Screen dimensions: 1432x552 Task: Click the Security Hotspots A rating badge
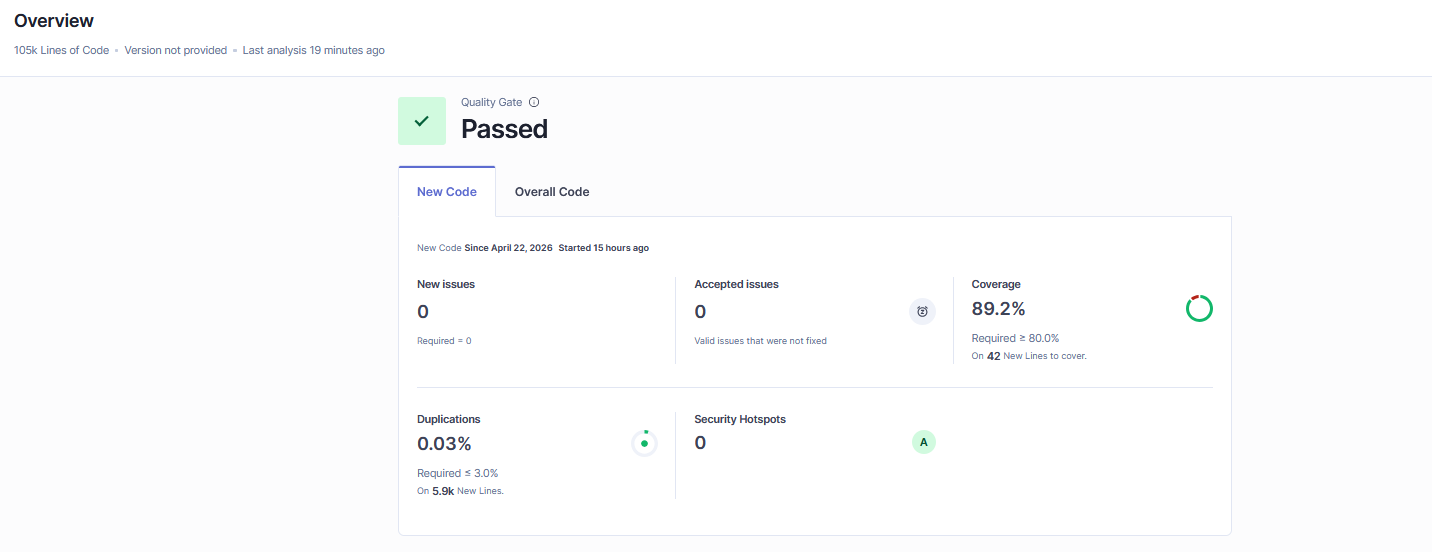click(923, 442)
